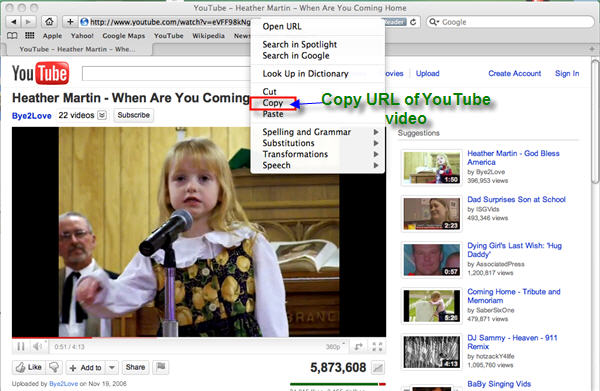
Task: Open Dad Surprises Son at School thumbnail
Action: [x=432, y=214]
